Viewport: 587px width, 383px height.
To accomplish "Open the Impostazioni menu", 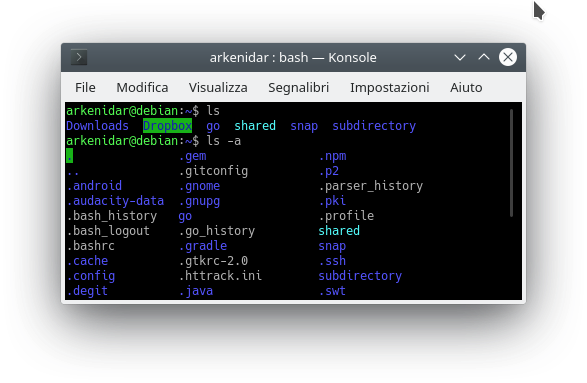I will pos(389,88).
